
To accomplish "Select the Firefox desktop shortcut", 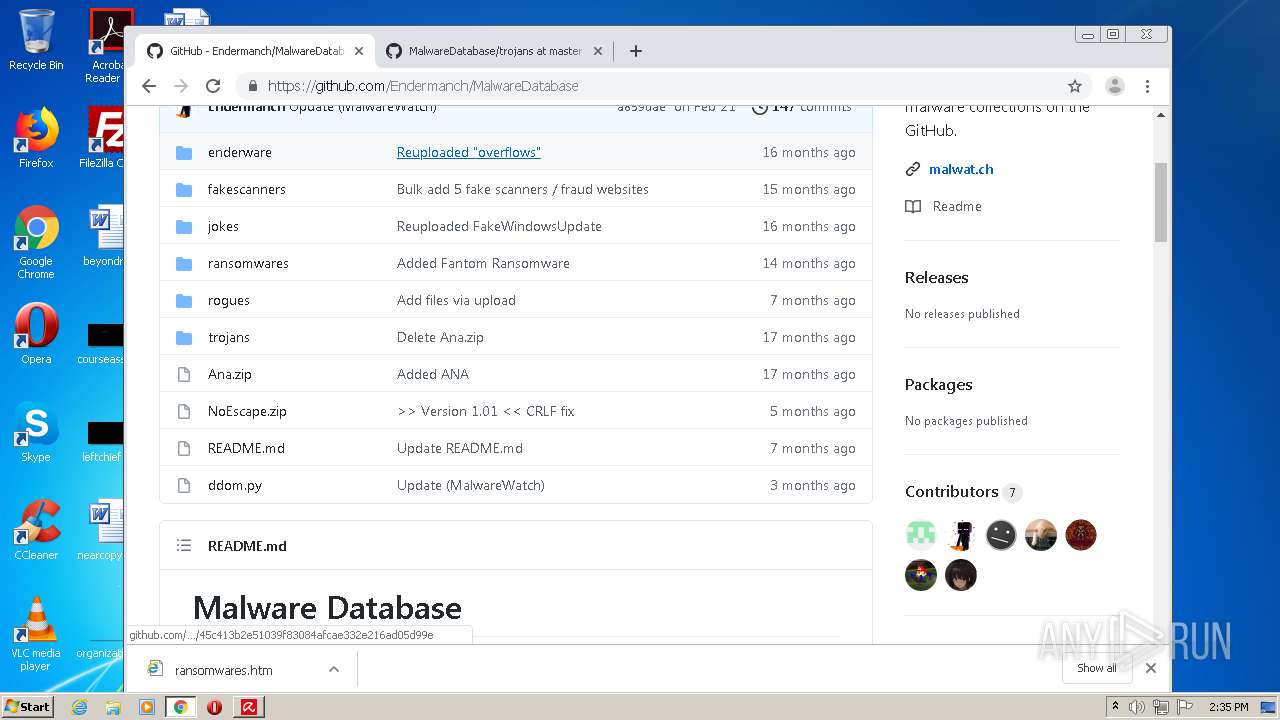I will (x=36, y=138).
